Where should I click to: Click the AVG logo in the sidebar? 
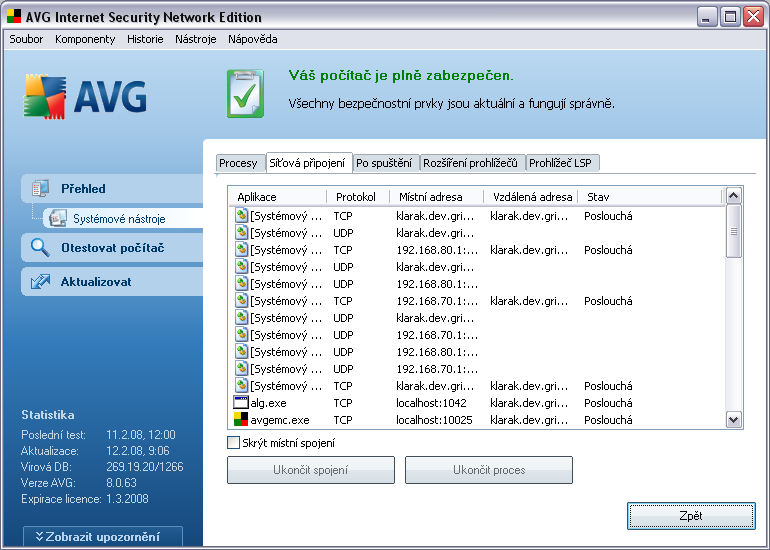click(85, 96)
